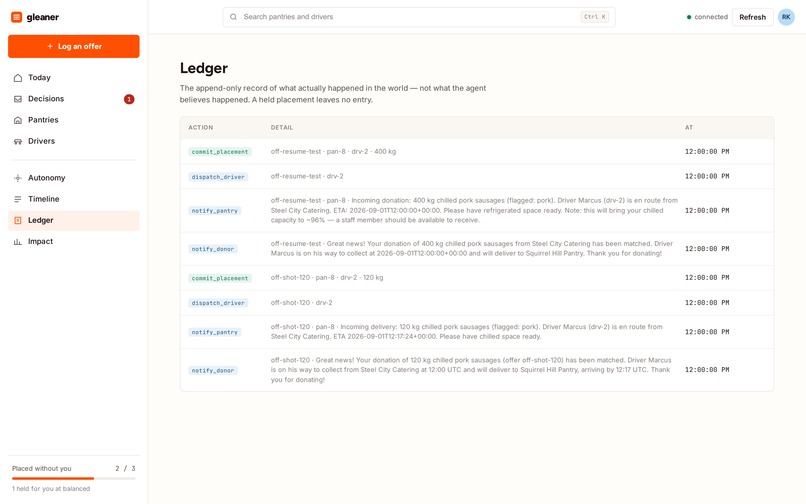Go to Pantries in sidebar
The width and height of the screenshot is (806, 504).
click(x=74, y=120)
